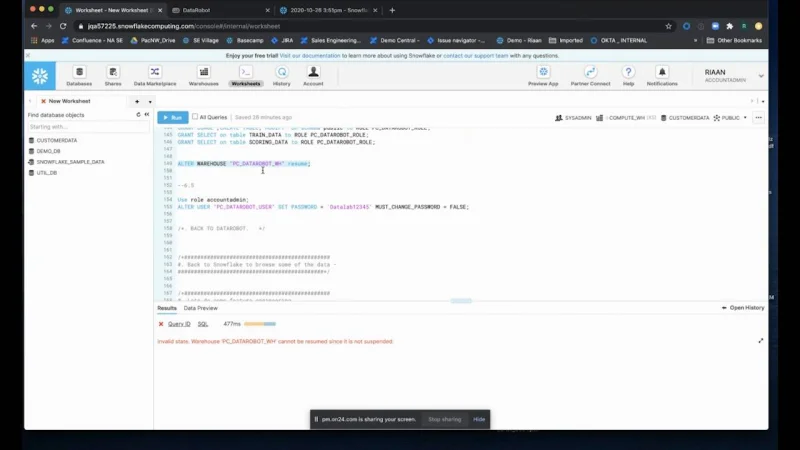Screen dimensions: 800x450
Task: Open the browser extensions puzzle icon
Action: [x=730, y=26]
